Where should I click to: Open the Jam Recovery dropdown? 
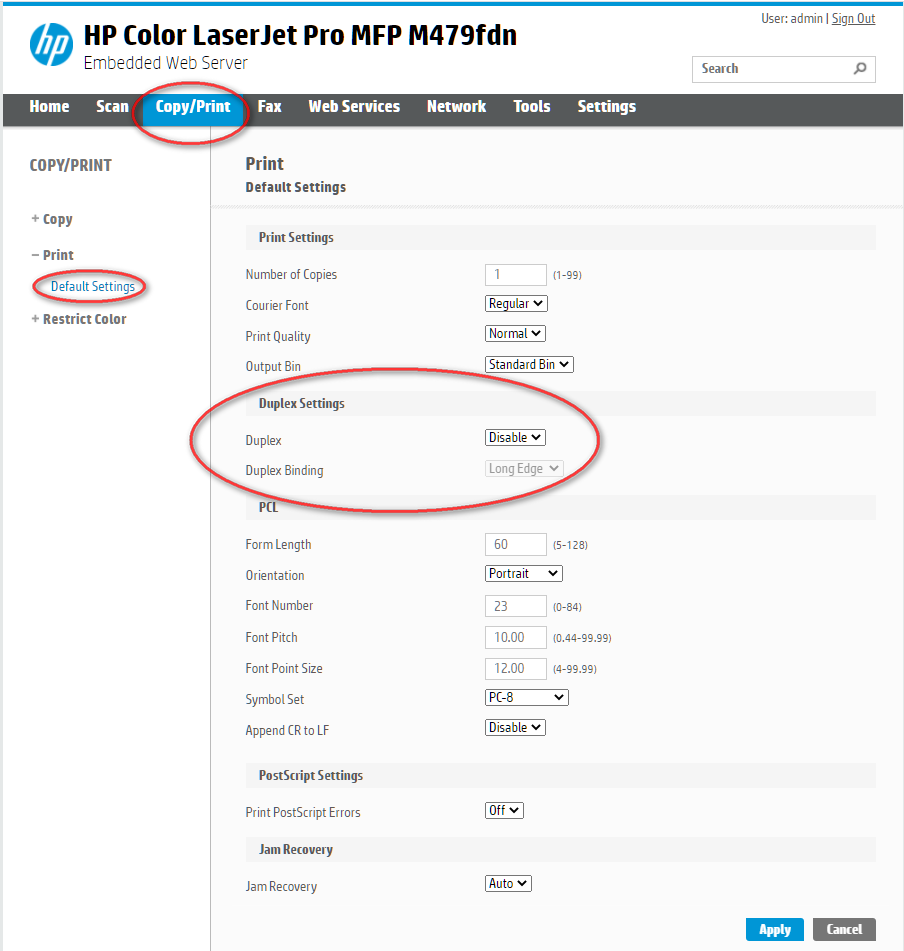(507, 883)
